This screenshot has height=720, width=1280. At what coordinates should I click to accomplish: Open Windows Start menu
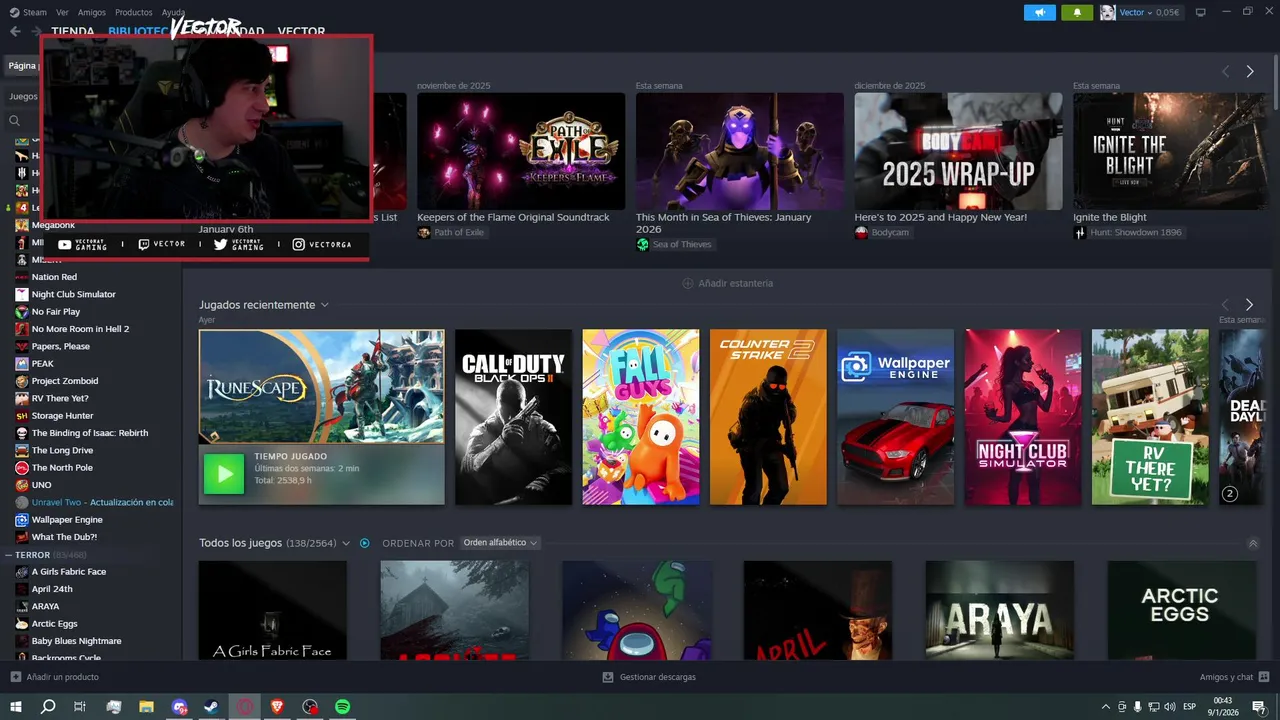click(16, 706)
